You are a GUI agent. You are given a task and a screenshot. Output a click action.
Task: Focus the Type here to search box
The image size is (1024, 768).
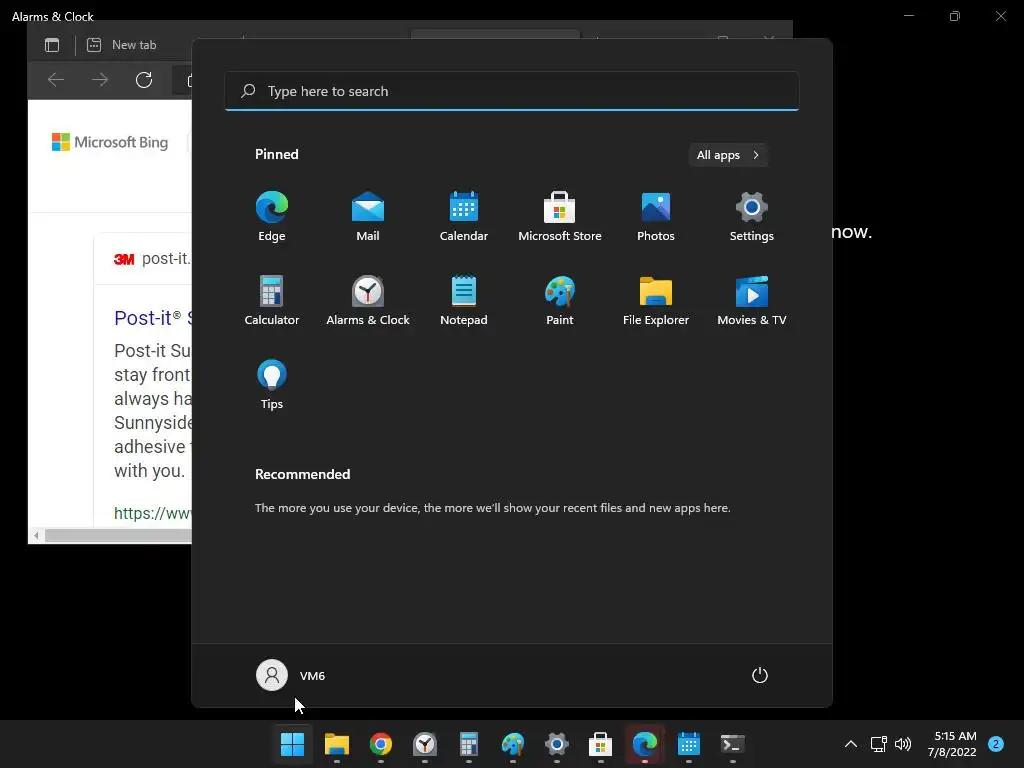(x=512, y=91)
